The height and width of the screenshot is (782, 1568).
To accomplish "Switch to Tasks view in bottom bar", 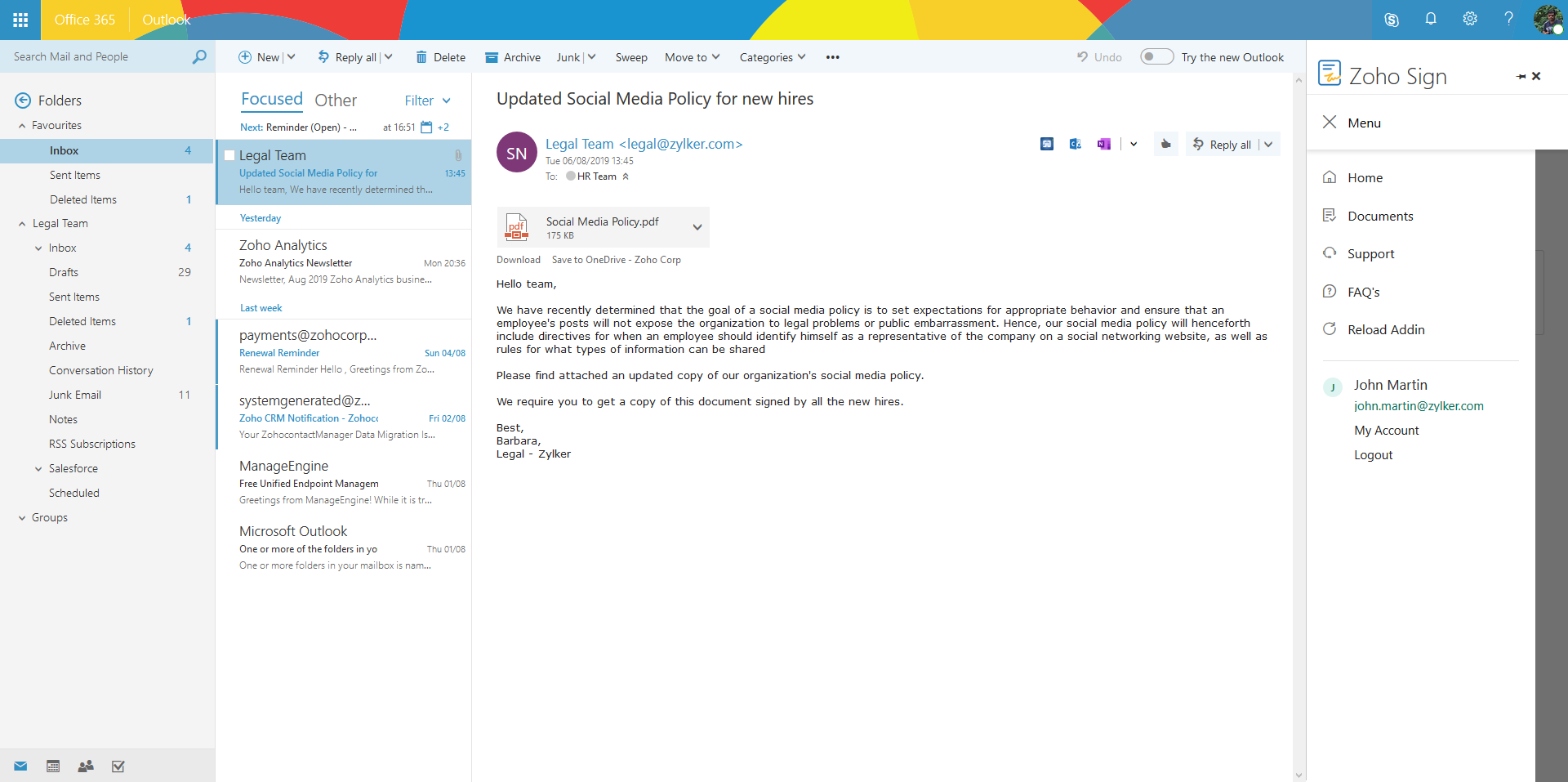I will click(118, 766).
